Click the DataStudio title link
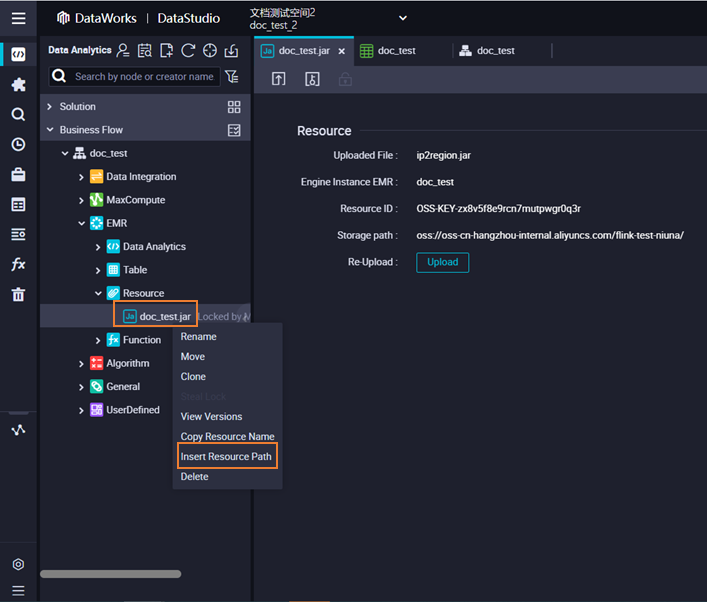The height and width of the screenshot is (602, 707). 188,18
